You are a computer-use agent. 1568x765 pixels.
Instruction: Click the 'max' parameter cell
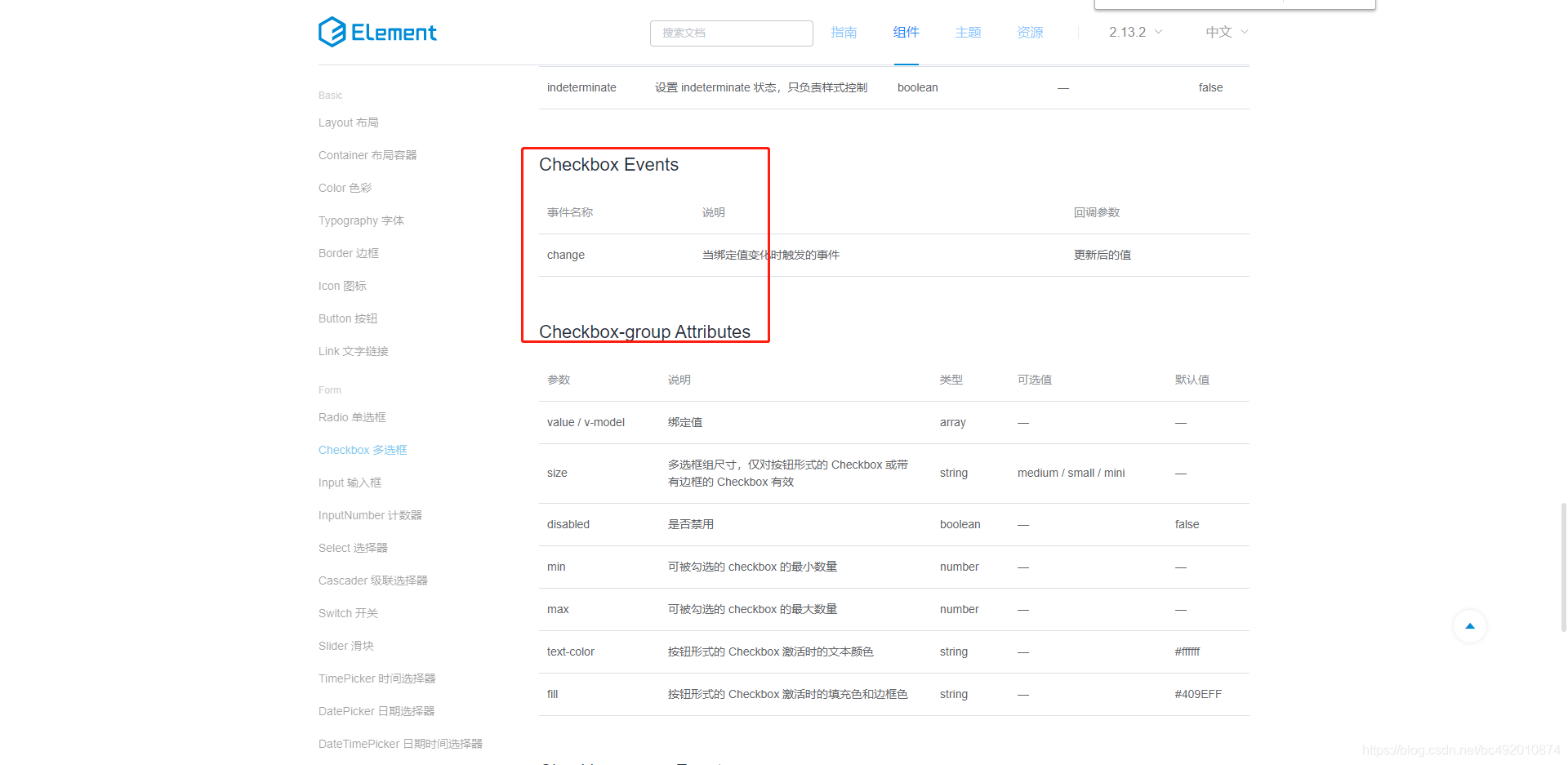(558, 609)
